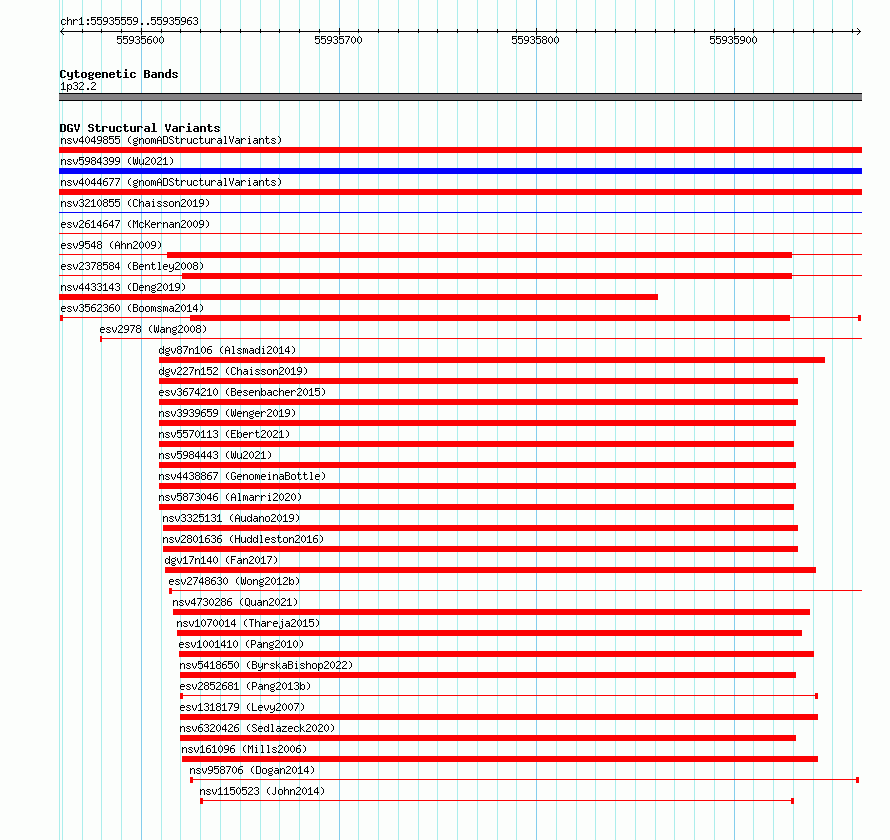This screenshot has width=890, height=840.
Task: Click variant label esv2614647 (McKernan2009)
Action: (135, 224)
